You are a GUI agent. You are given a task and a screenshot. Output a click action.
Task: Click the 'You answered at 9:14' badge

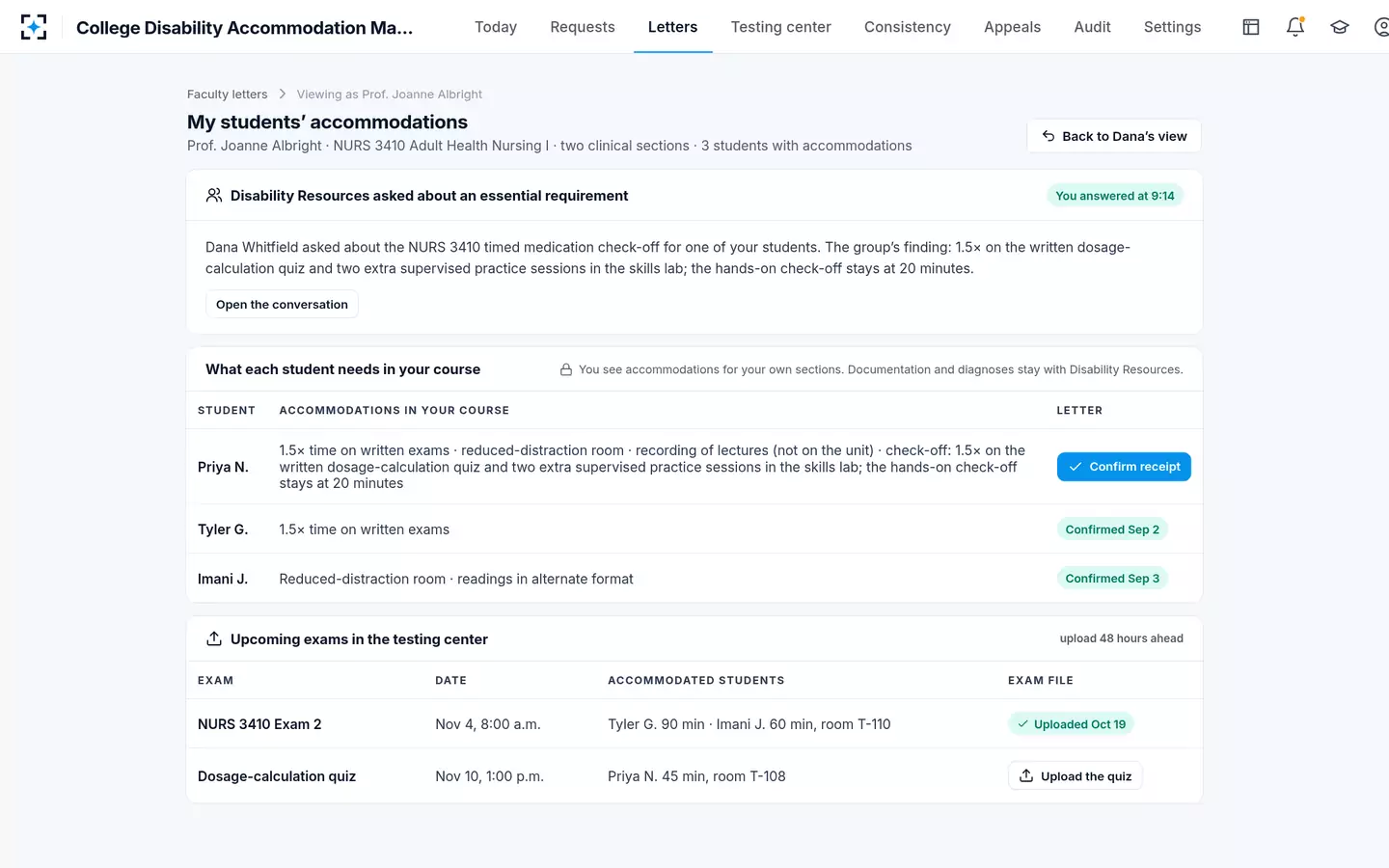(x=1115, y=196)
